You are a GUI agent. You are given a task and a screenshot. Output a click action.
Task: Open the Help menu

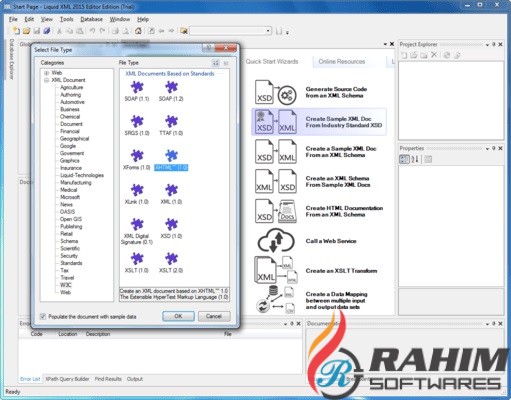(143, 19)
